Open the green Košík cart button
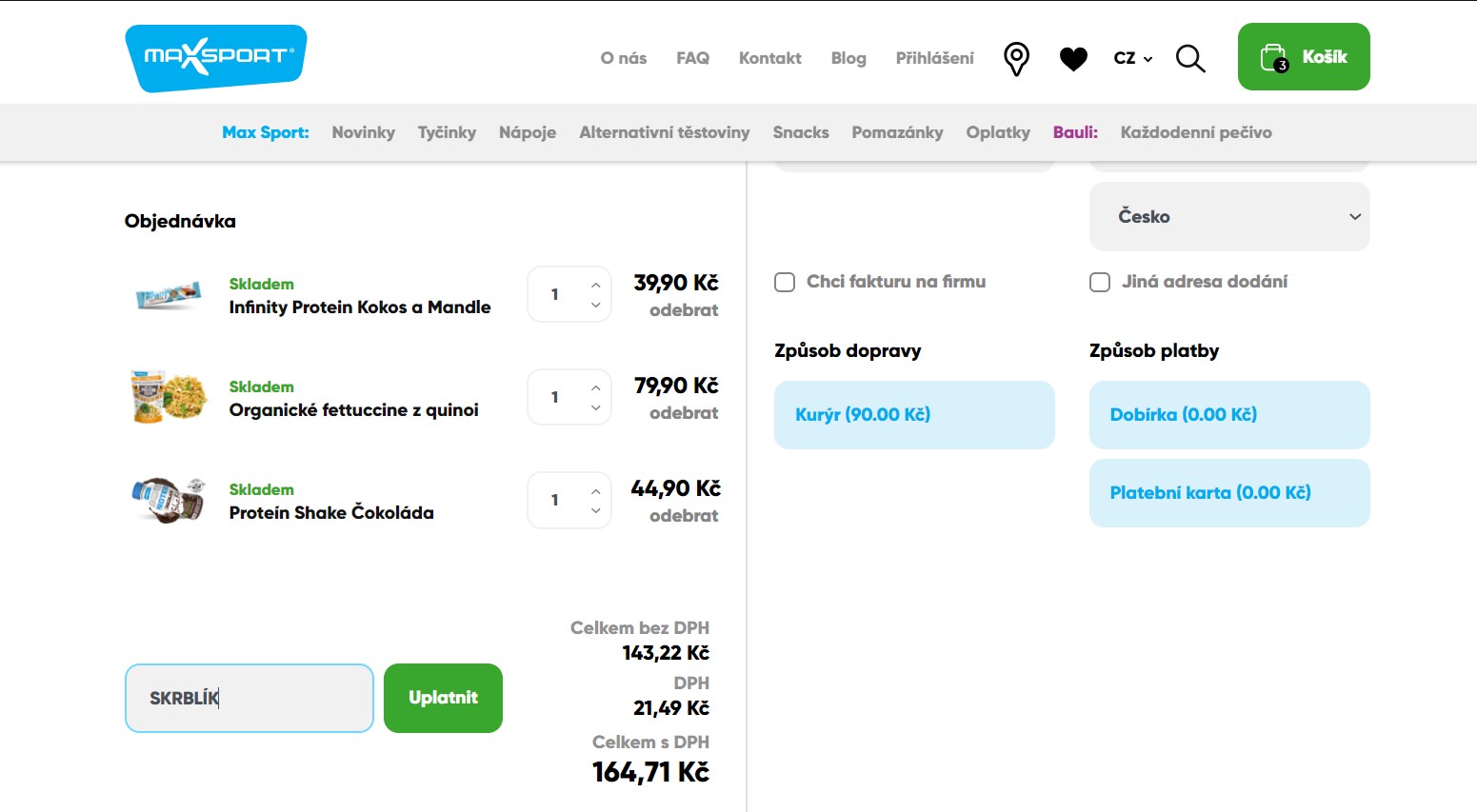The image size is (1477, 812). (1304, 57)
